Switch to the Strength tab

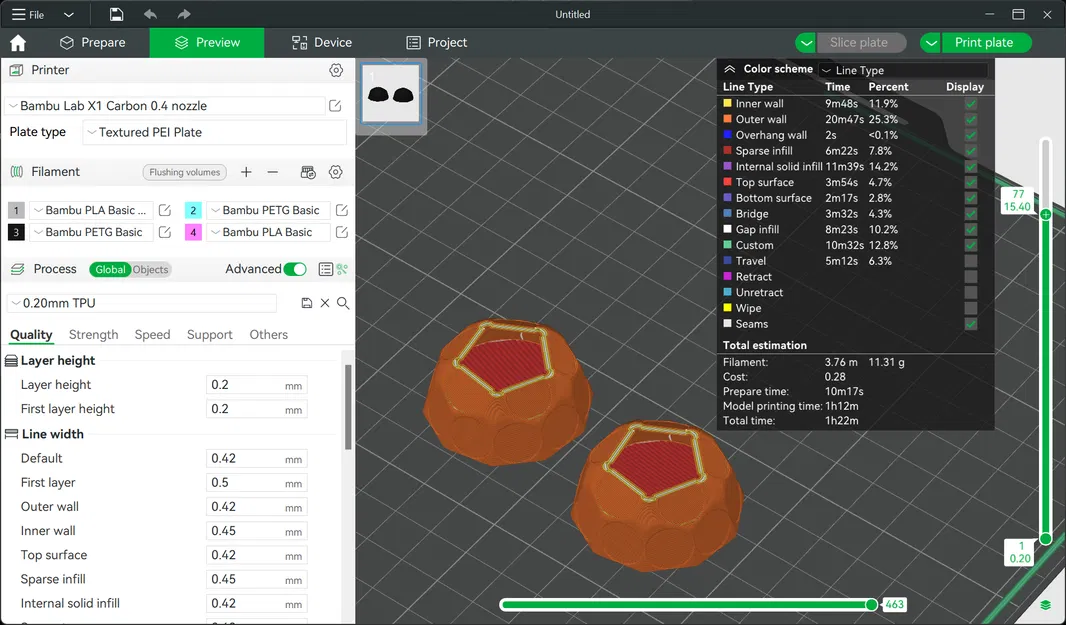pos(93,334)
